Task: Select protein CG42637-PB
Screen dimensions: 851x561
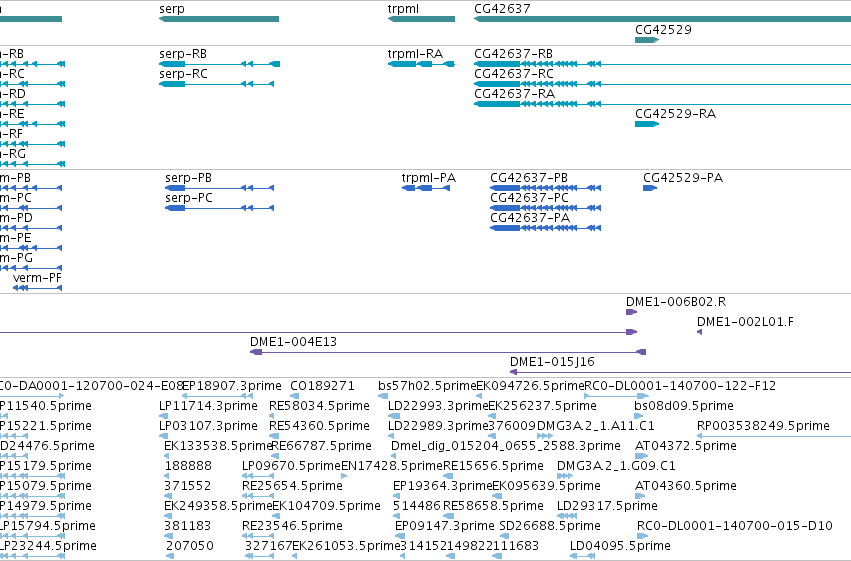Action: click(x=545, y=188)
